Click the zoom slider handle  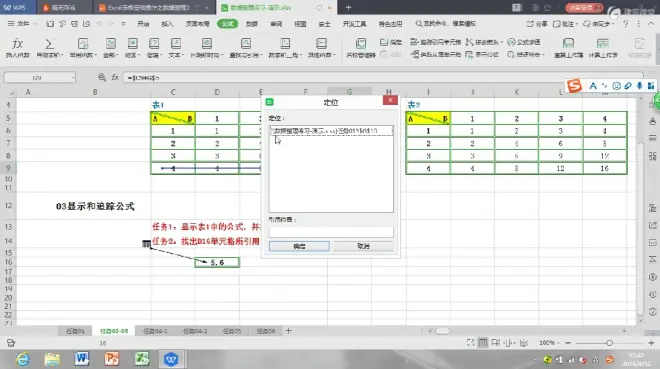click(609, 343)
